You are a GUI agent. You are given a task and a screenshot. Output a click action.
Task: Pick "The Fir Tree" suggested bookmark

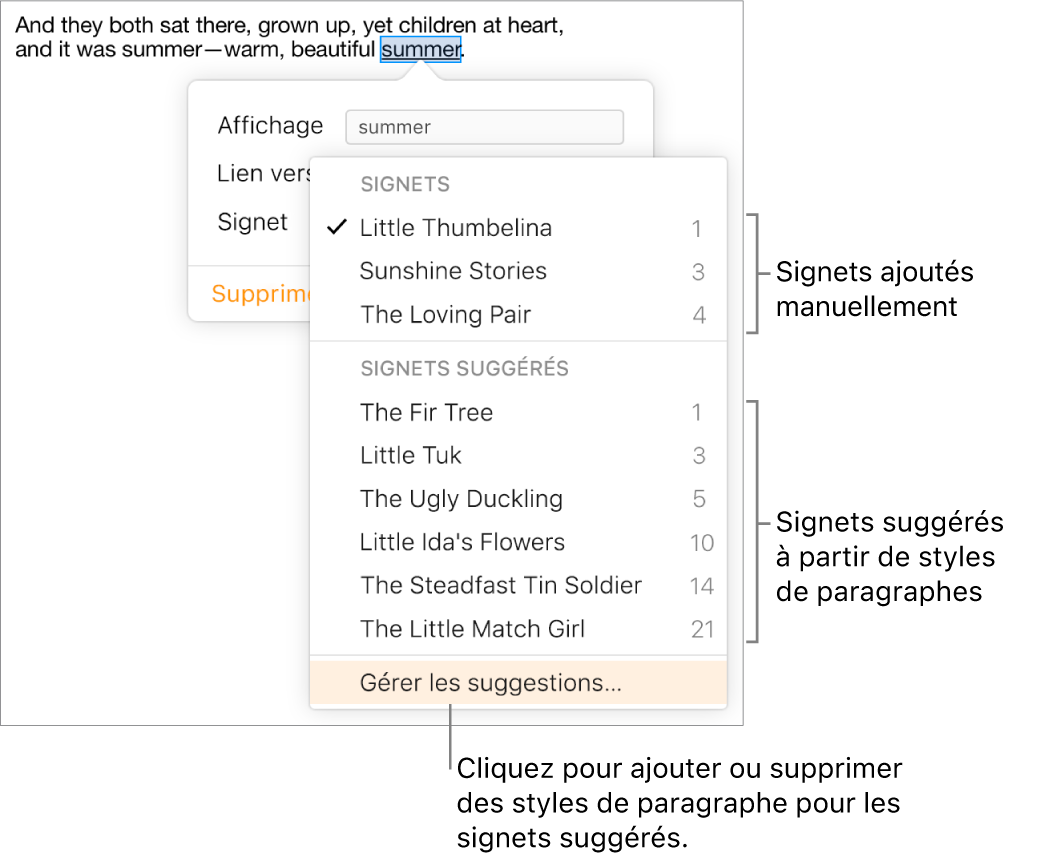(427, 412)
